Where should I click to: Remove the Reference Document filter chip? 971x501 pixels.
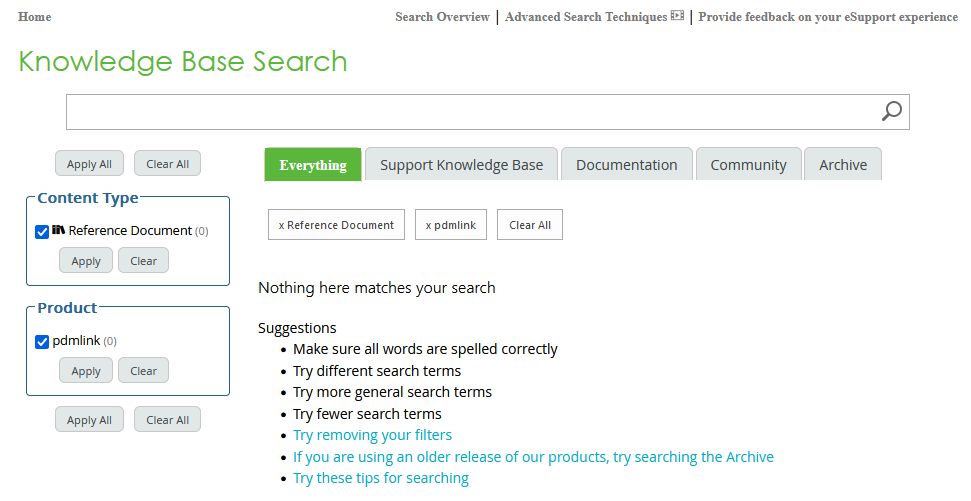[x=336, y=225]
